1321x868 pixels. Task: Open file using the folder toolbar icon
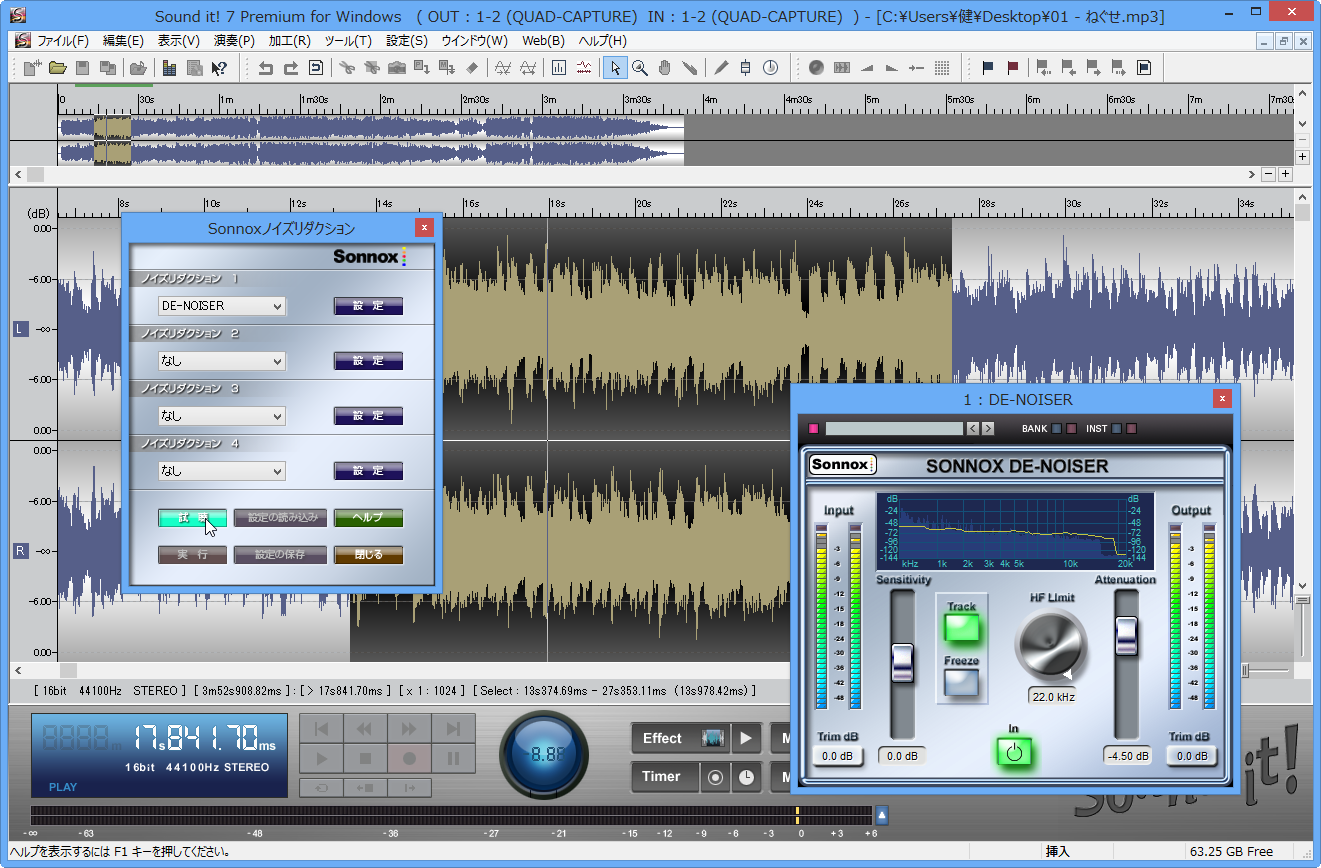point(58,68)
